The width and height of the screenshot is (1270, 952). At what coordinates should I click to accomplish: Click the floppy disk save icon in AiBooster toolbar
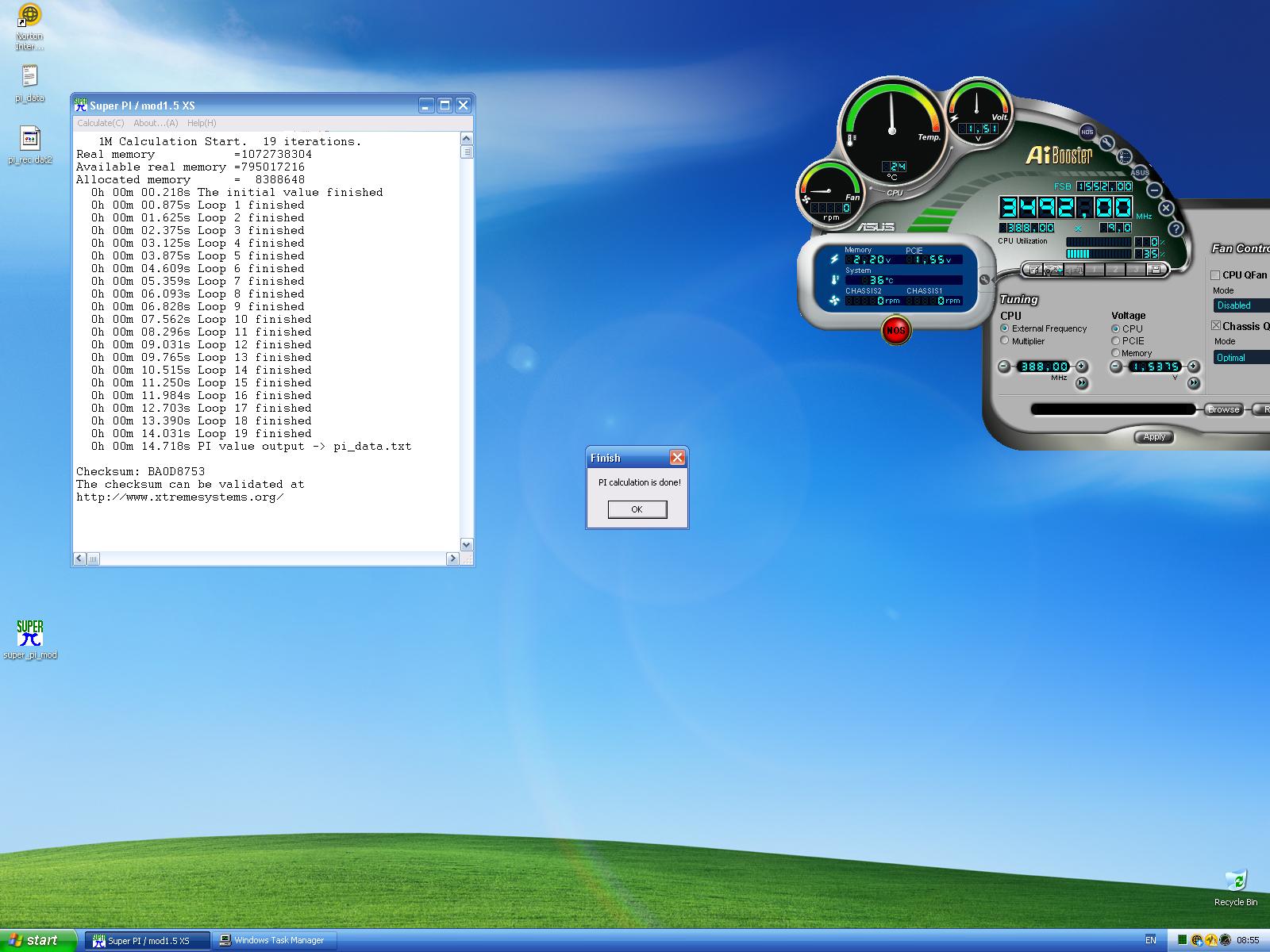pyautogui.click(x=1156, y=270)
